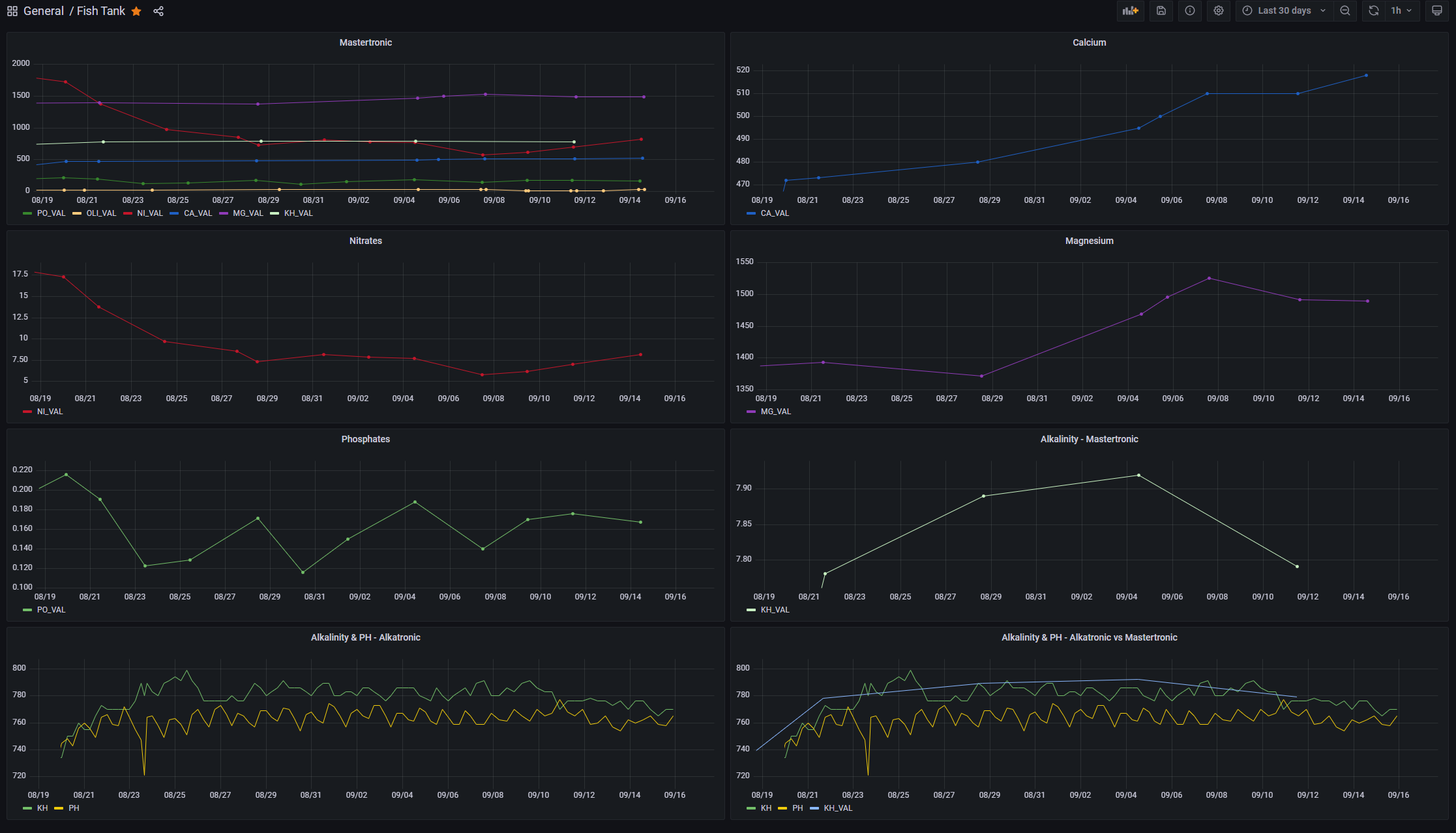Toggle PH series in Alkatronic legend
1456x833 pixels.
74,808
